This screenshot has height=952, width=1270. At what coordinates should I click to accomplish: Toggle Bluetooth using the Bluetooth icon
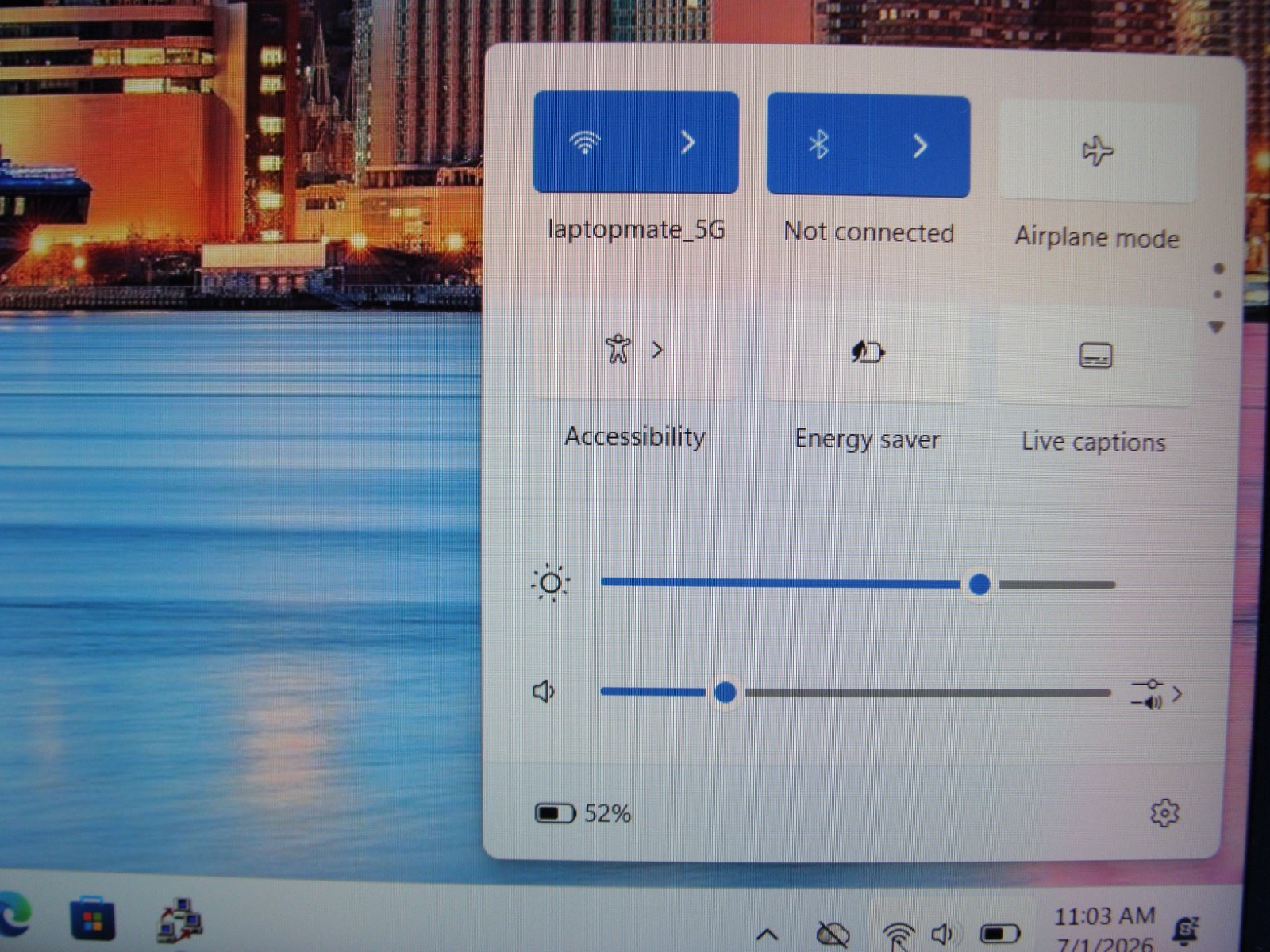pos(818,145)
